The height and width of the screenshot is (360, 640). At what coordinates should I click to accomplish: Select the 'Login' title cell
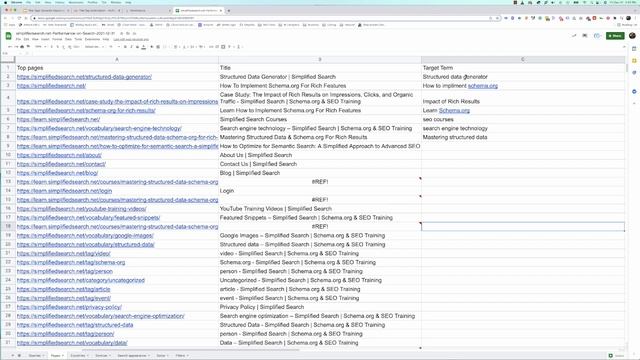click(x=320, y=191)
